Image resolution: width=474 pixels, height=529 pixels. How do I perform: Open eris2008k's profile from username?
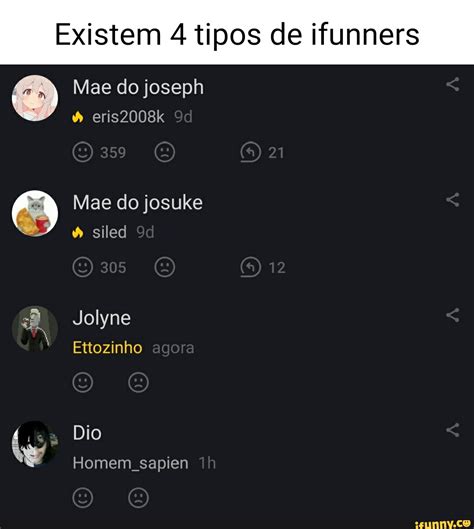pos(128,117)
